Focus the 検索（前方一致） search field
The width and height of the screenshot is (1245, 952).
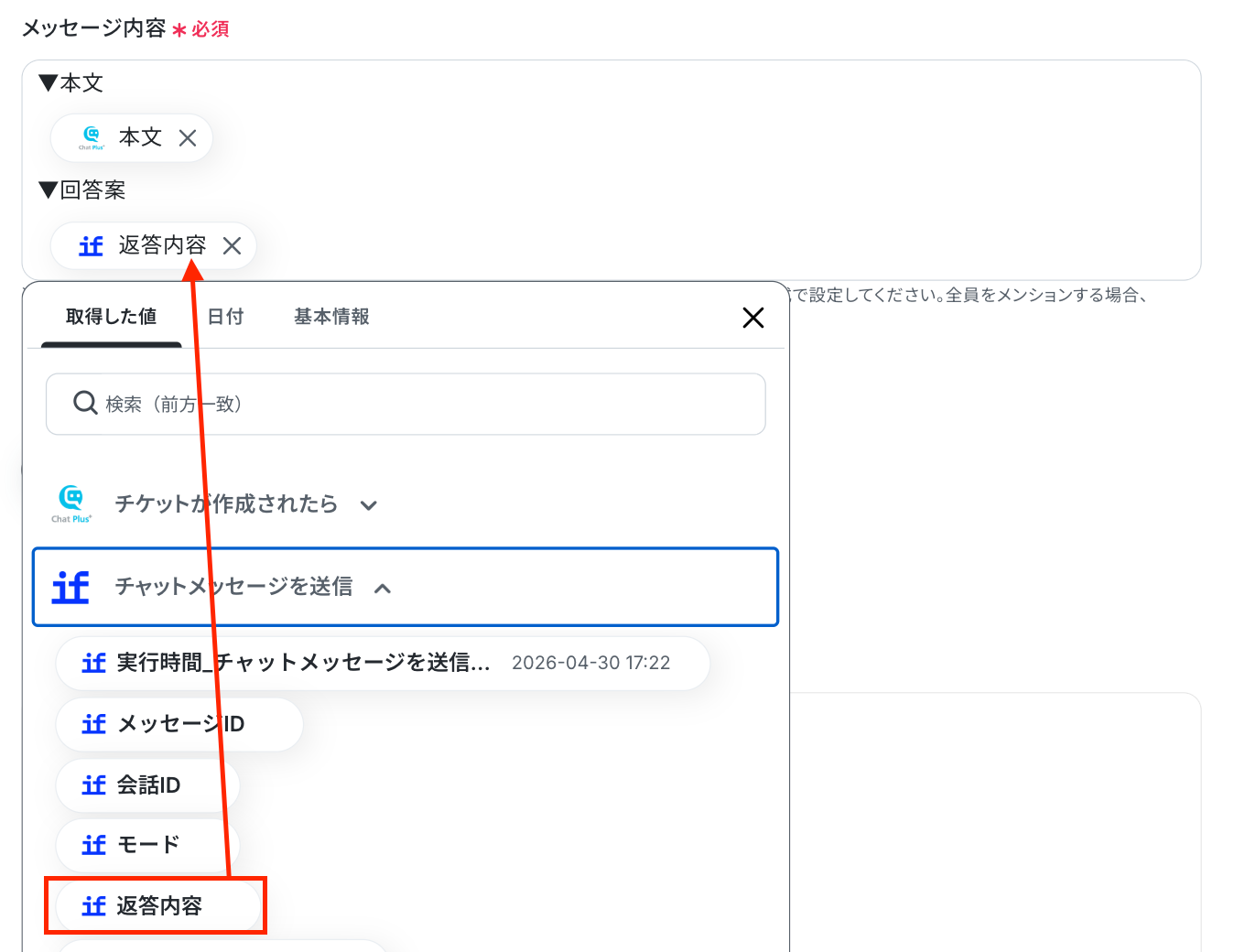pos(406,404)
